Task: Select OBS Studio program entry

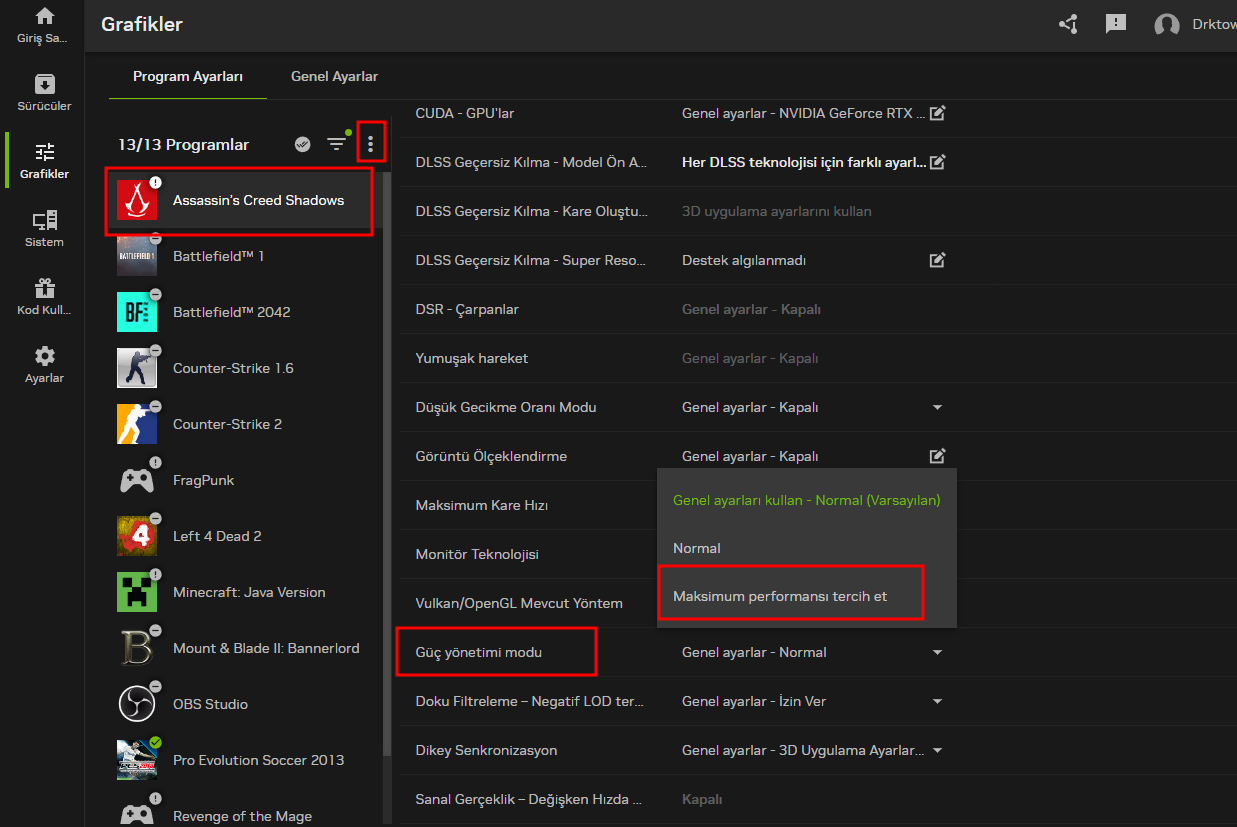Action: (245, 704)
